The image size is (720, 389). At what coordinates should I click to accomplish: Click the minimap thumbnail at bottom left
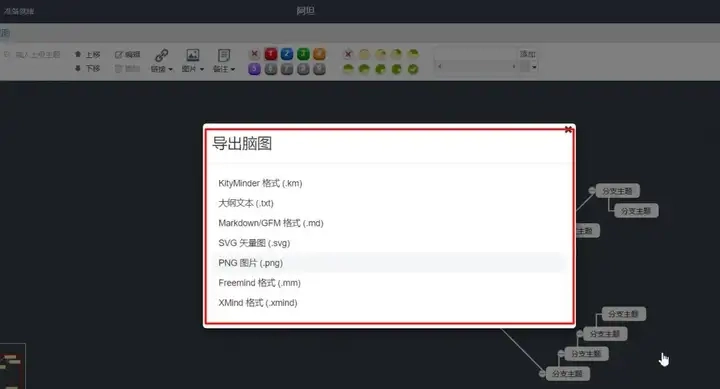pyautogui.click(x=12, y=366)
